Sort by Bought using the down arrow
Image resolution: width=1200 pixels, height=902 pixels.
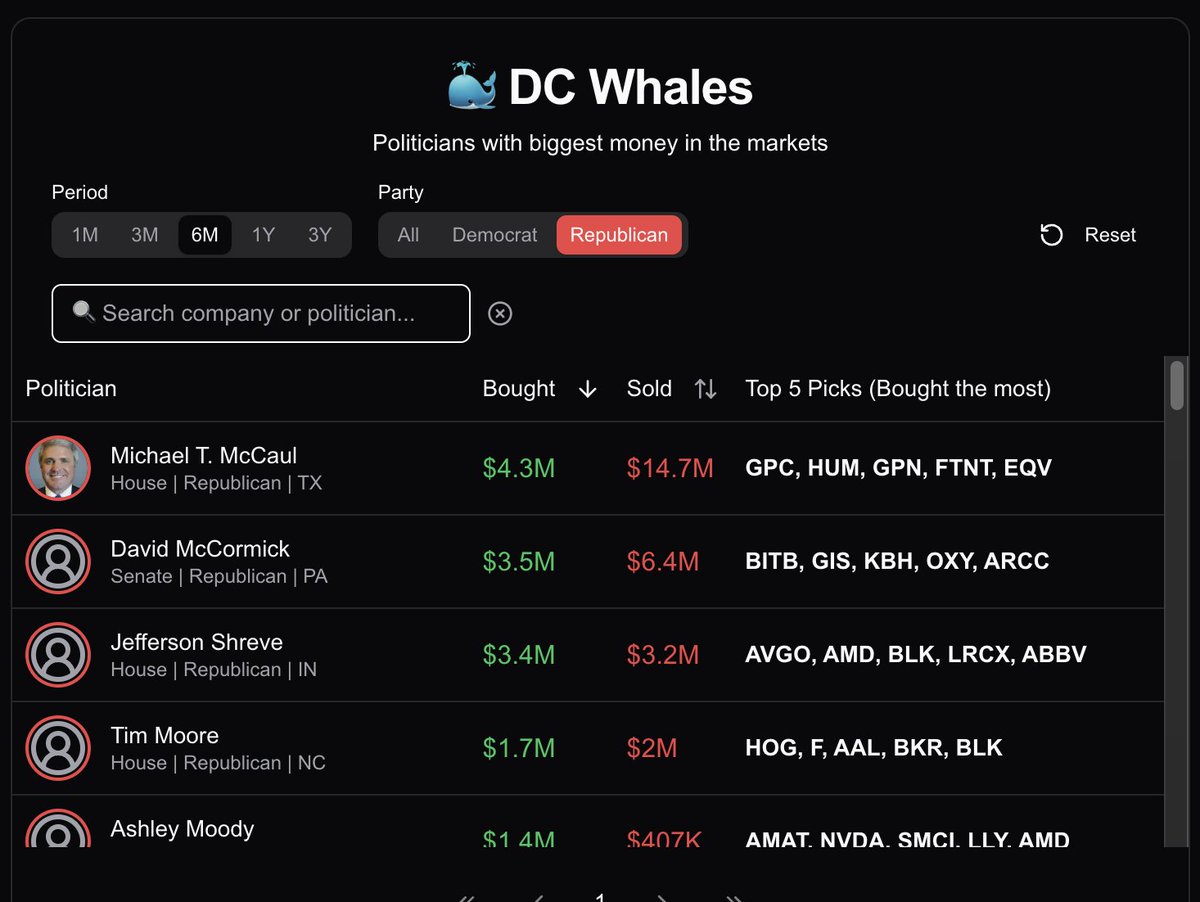click(x=588, y=390)
